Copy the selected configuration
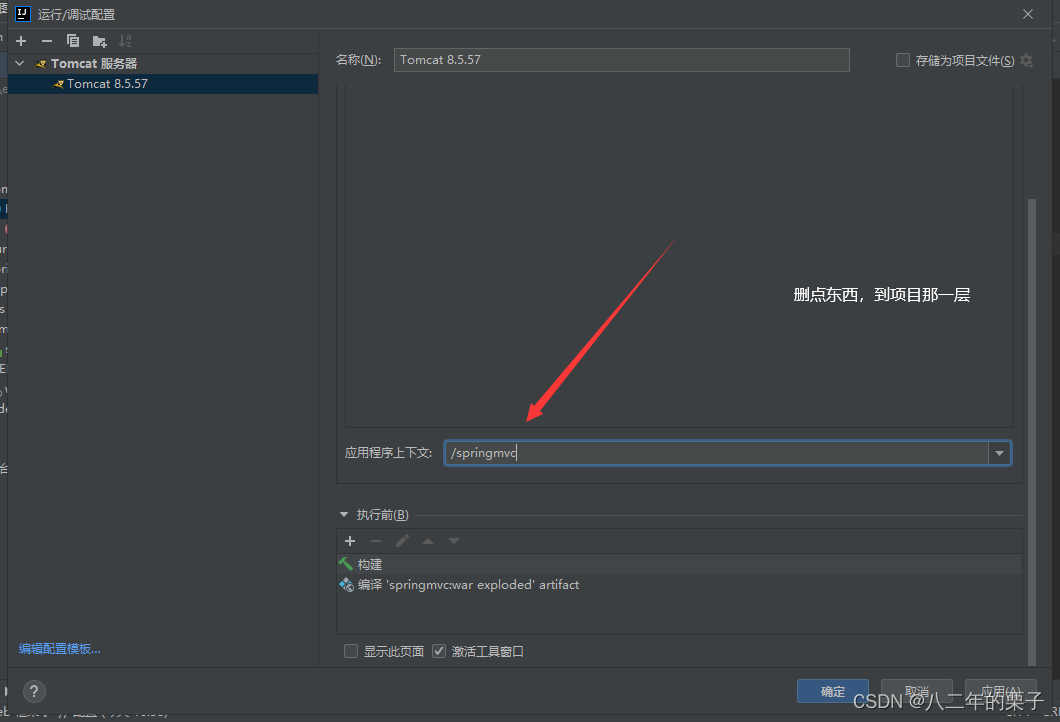The height and width of the screenshot is (722, 1060). [x=73, y=41]
